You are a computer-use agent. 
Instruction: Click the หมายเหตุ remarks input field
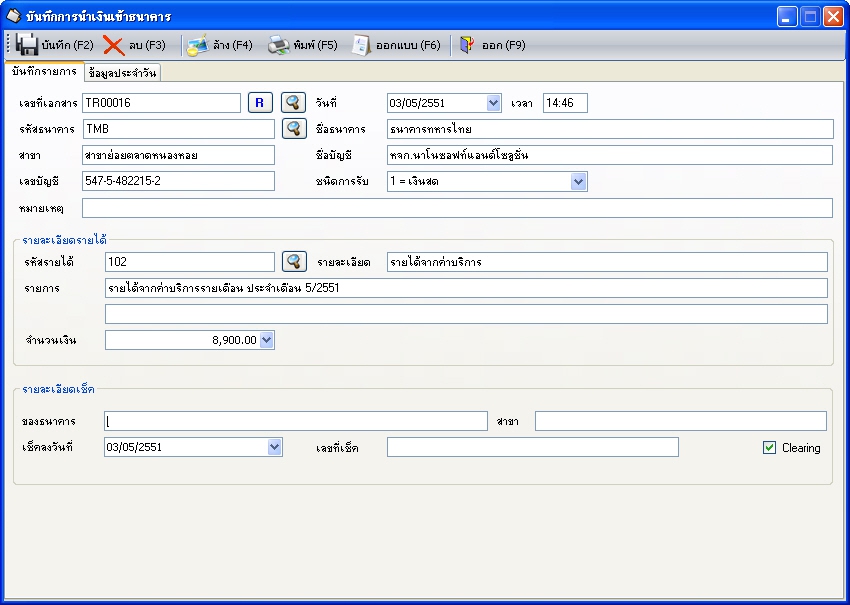click(457, 208)
